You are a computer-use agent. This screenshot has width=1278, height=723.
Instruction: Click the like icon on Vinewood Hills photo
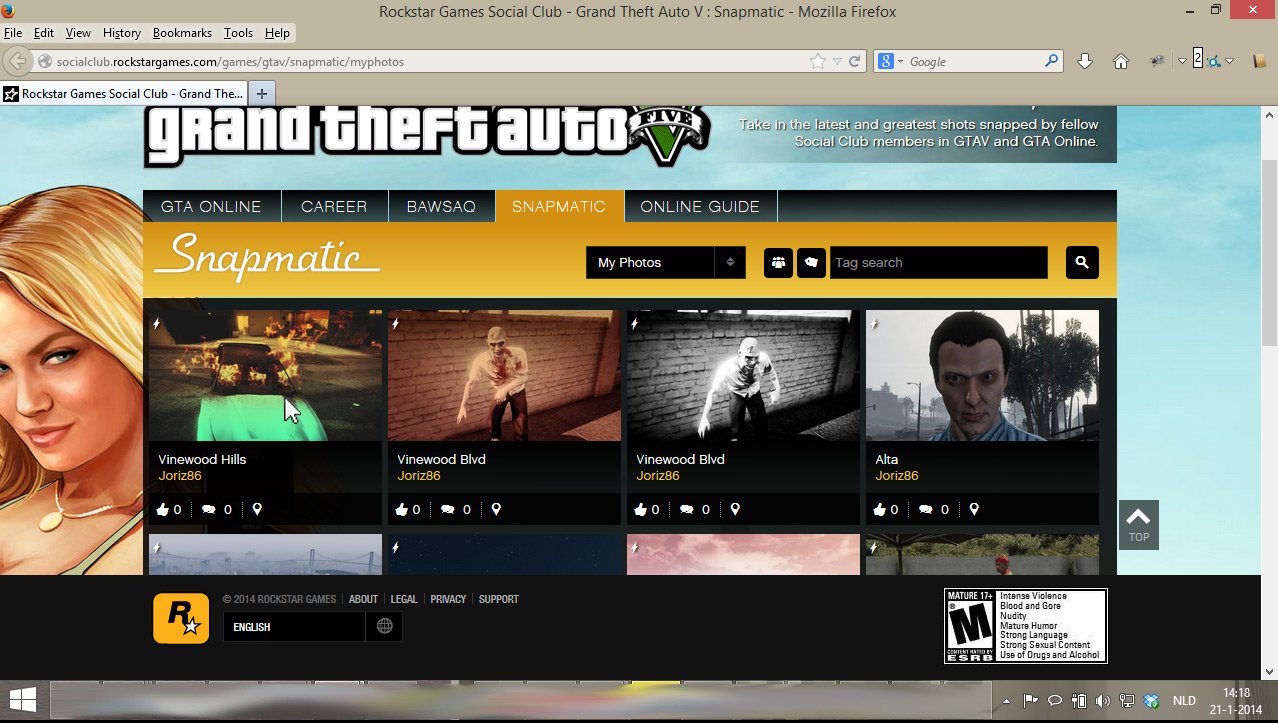163,509
